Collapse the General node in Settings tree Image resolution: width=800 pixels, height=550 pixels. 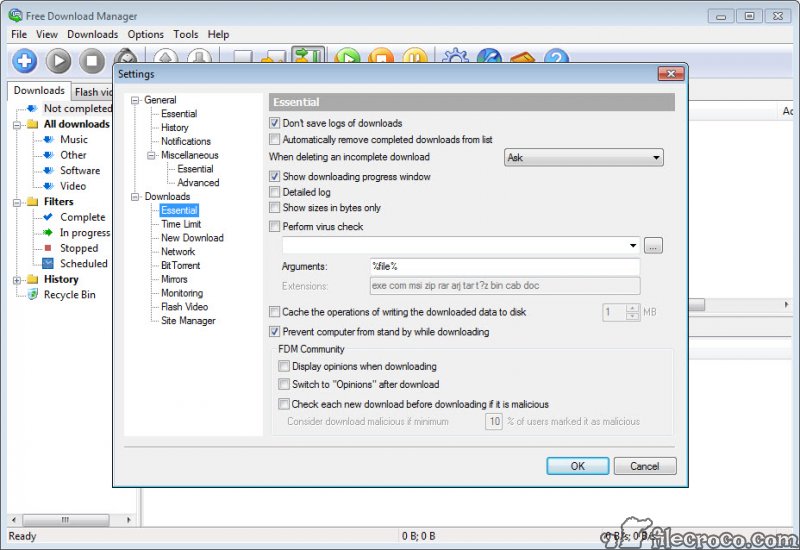coord(135,101)
